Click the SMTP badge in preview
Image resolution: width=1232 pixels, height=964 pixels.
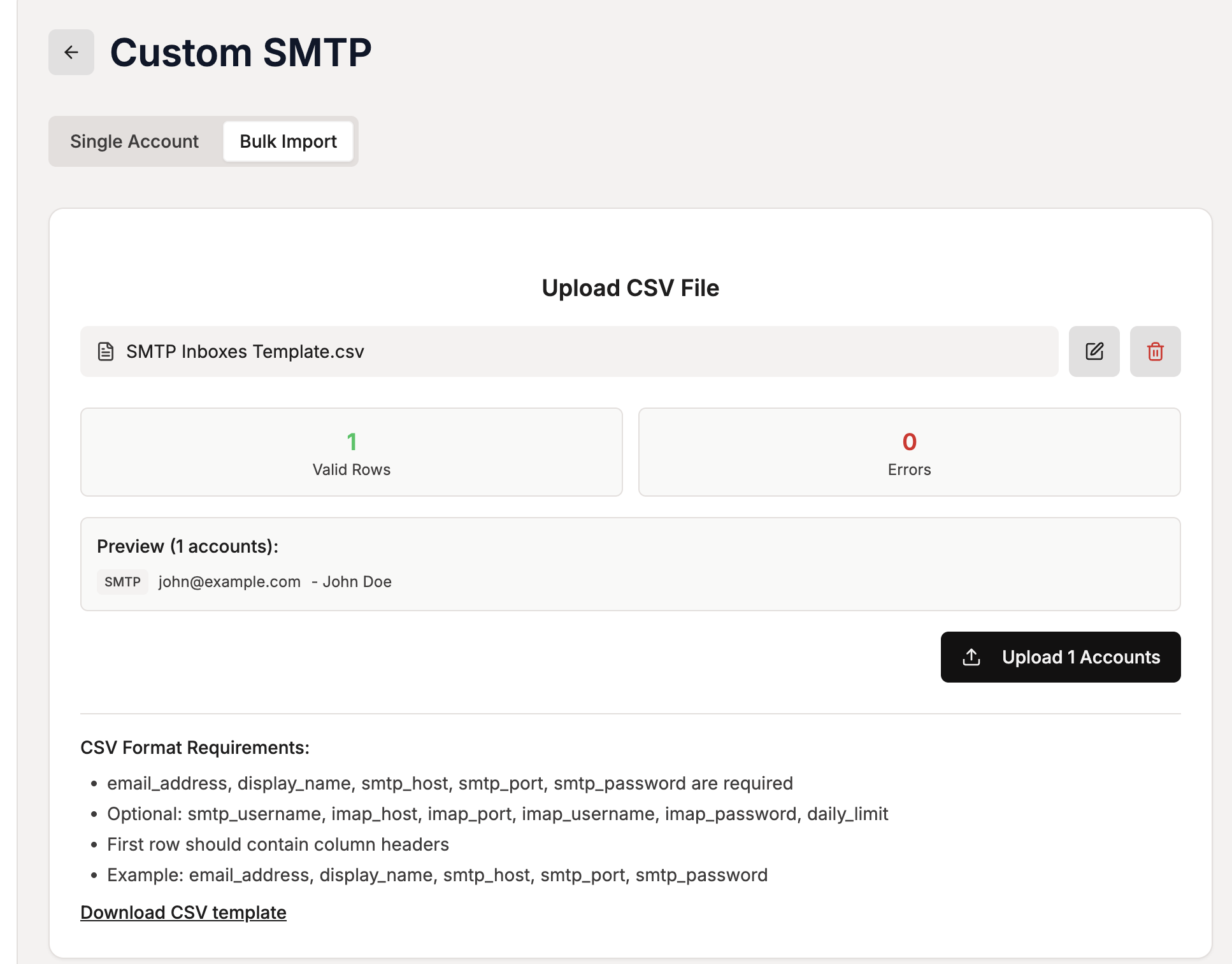[x=122, y=582]
